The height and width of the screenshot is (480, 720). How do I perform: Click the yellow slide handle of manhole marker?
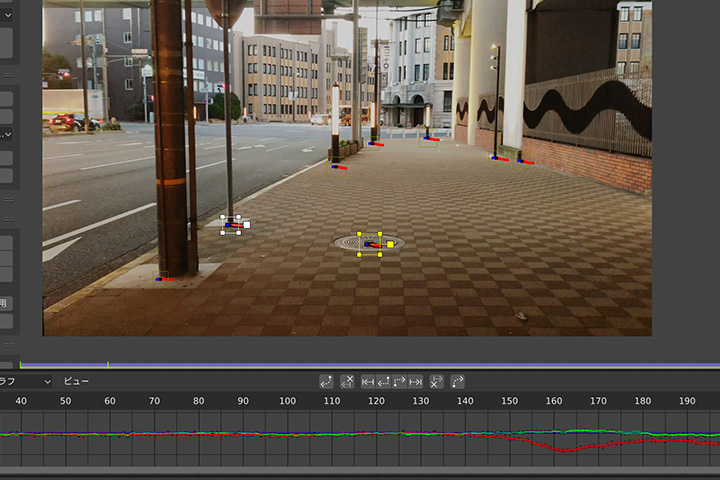click(x=390, y=244)
